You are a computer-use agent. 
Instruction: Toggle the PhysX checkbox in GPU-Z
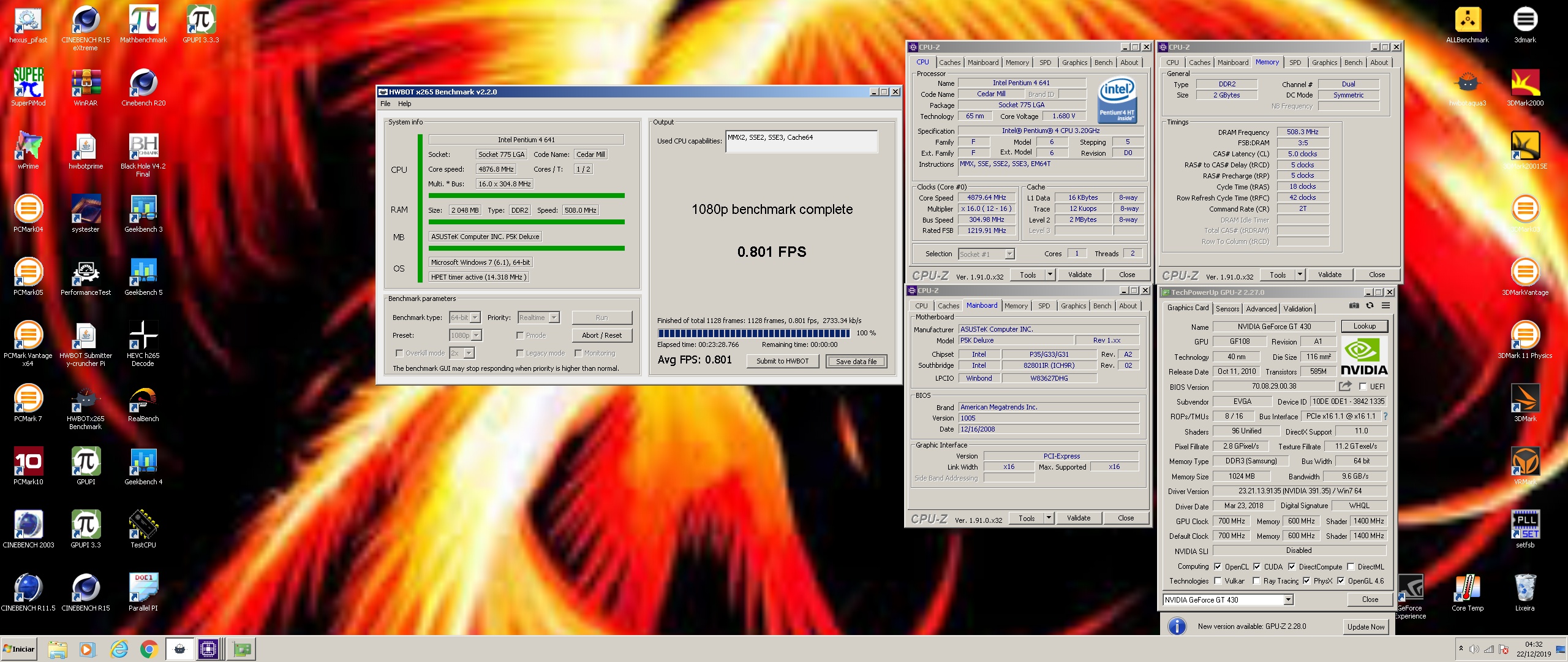[x=1306, y=581]
